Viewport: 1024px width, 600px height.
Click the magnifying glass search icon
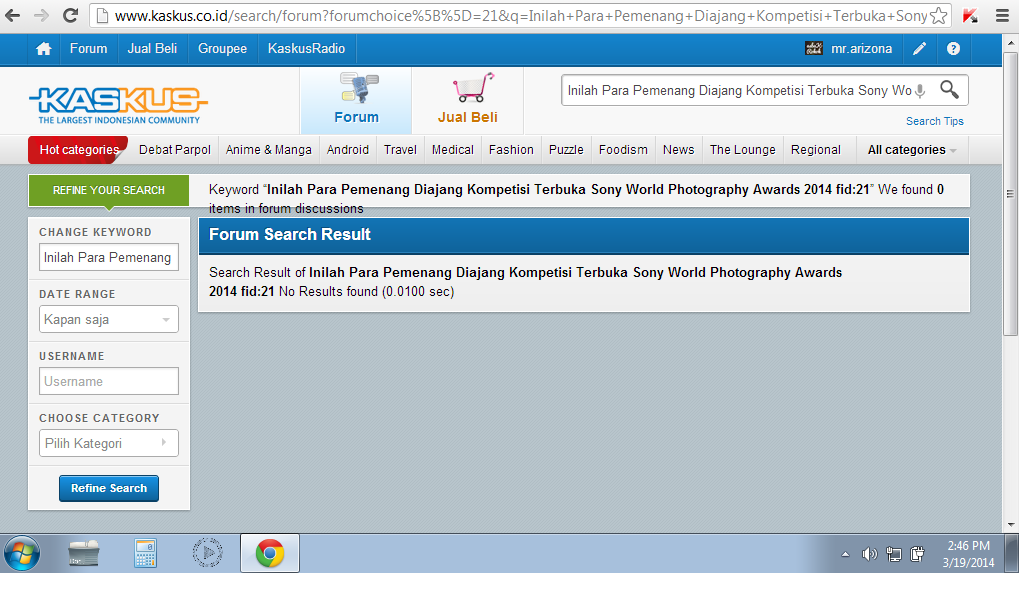pyautogui.click(x=950, y=89)
